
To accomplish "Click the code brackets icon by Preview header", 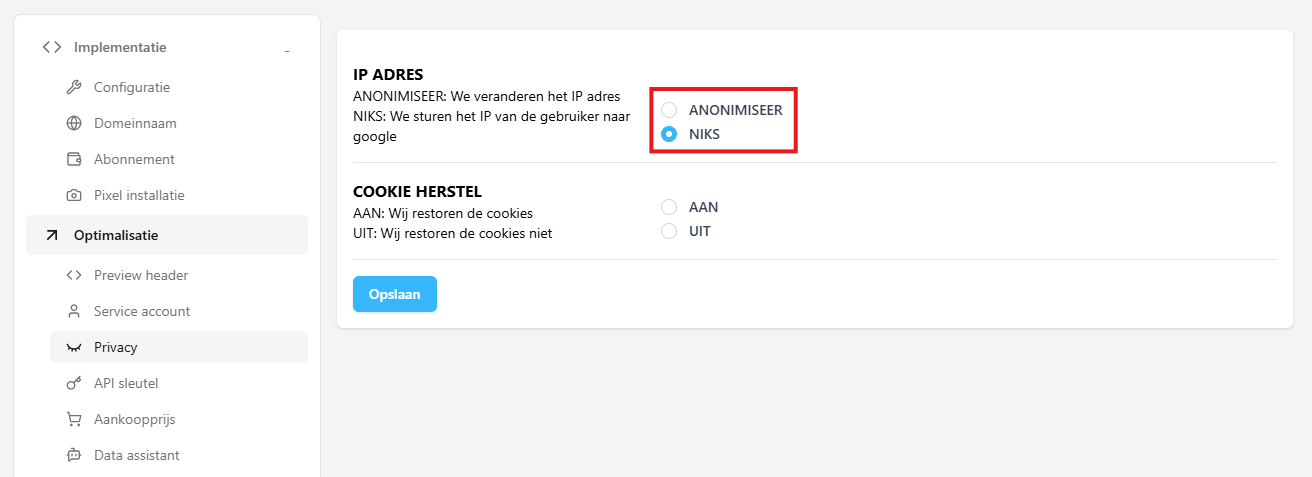I will (73, 275).
